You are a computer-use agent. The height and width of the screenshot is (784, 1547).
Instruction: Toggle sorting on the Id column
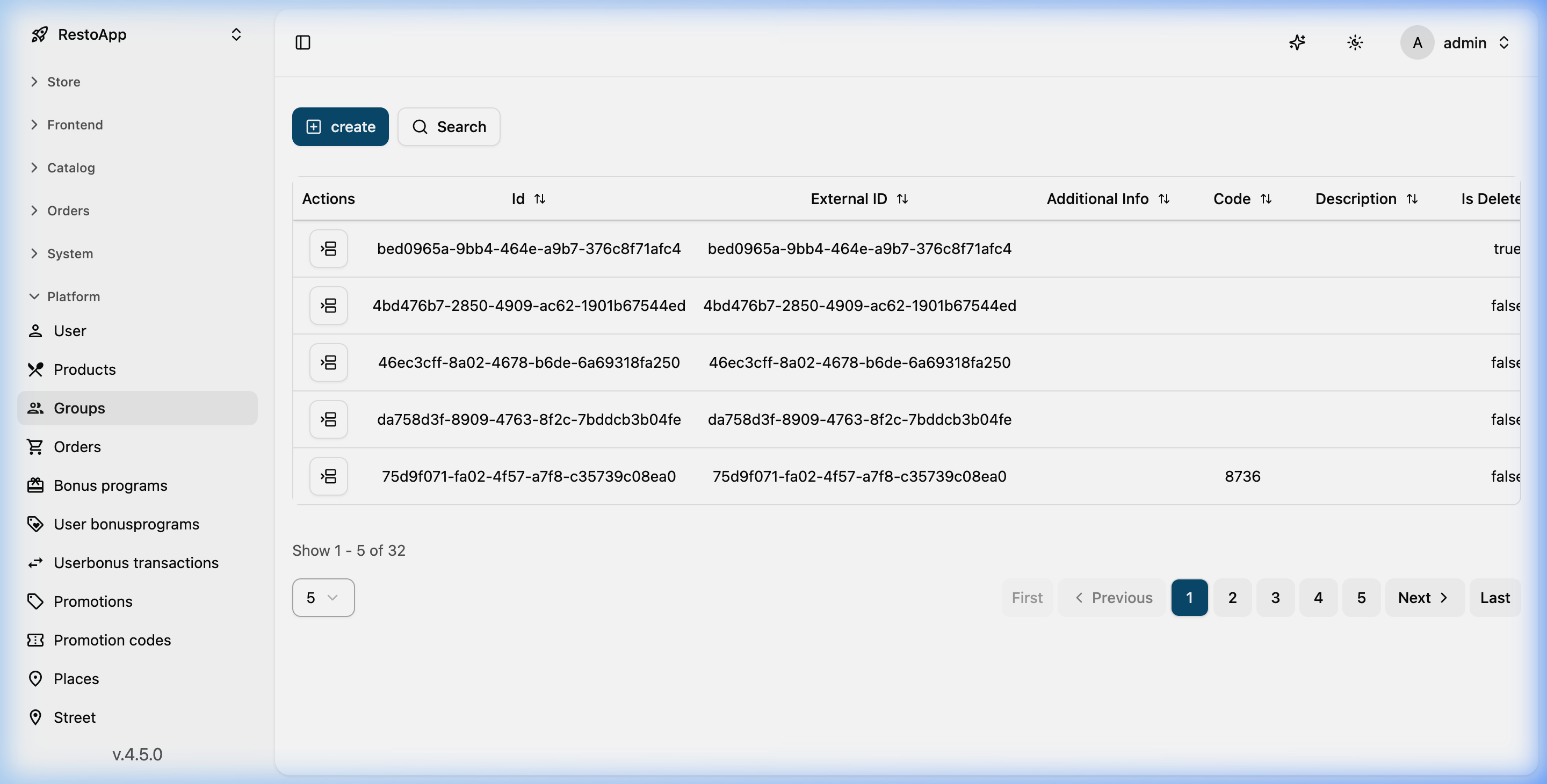[x=540, y=198]
